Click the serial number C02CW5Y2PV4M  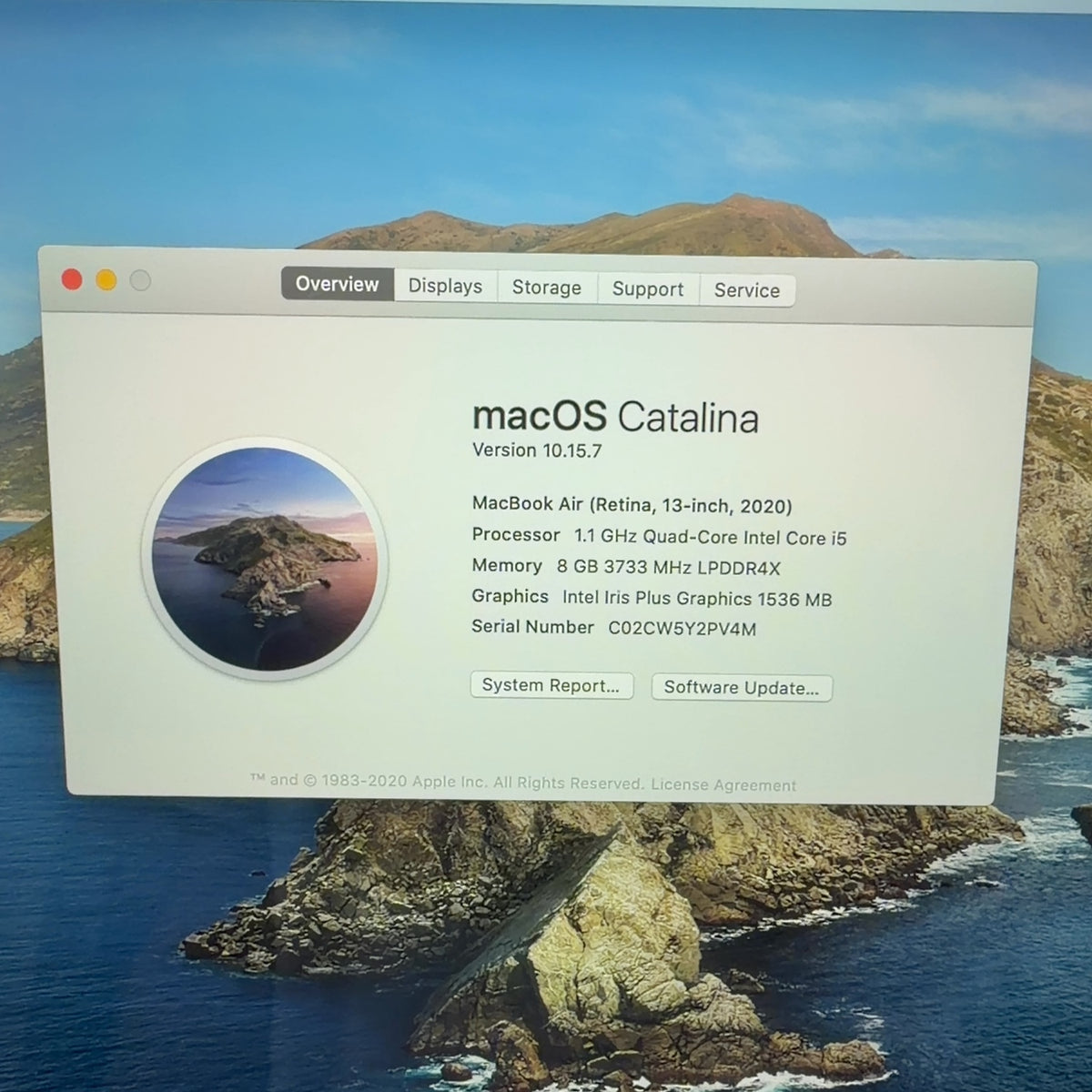tap(682, 628)
